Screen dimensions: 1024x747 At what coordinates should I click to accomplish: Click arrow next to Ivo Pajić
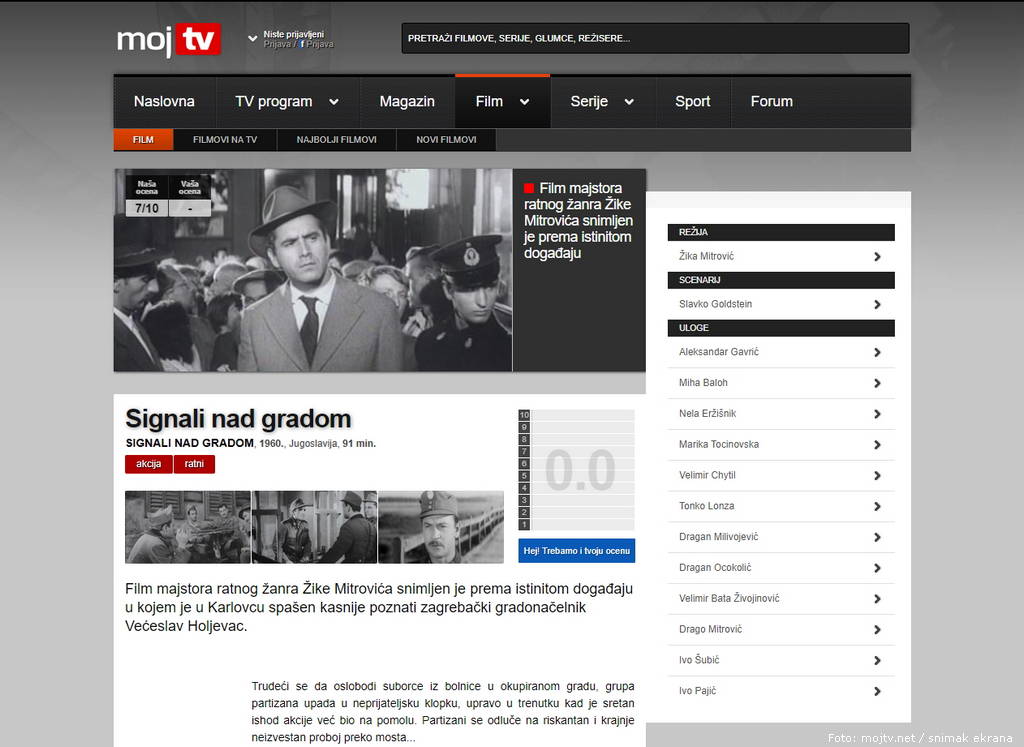tap(877, 691)
